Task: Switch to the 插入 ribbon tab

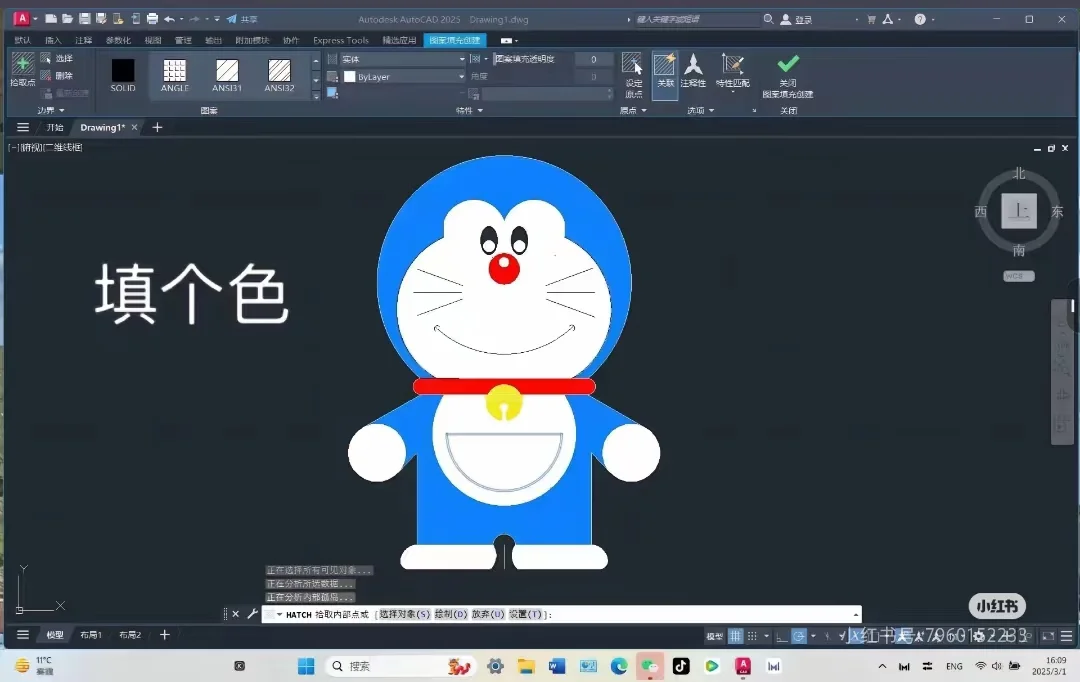Action: 55,39
